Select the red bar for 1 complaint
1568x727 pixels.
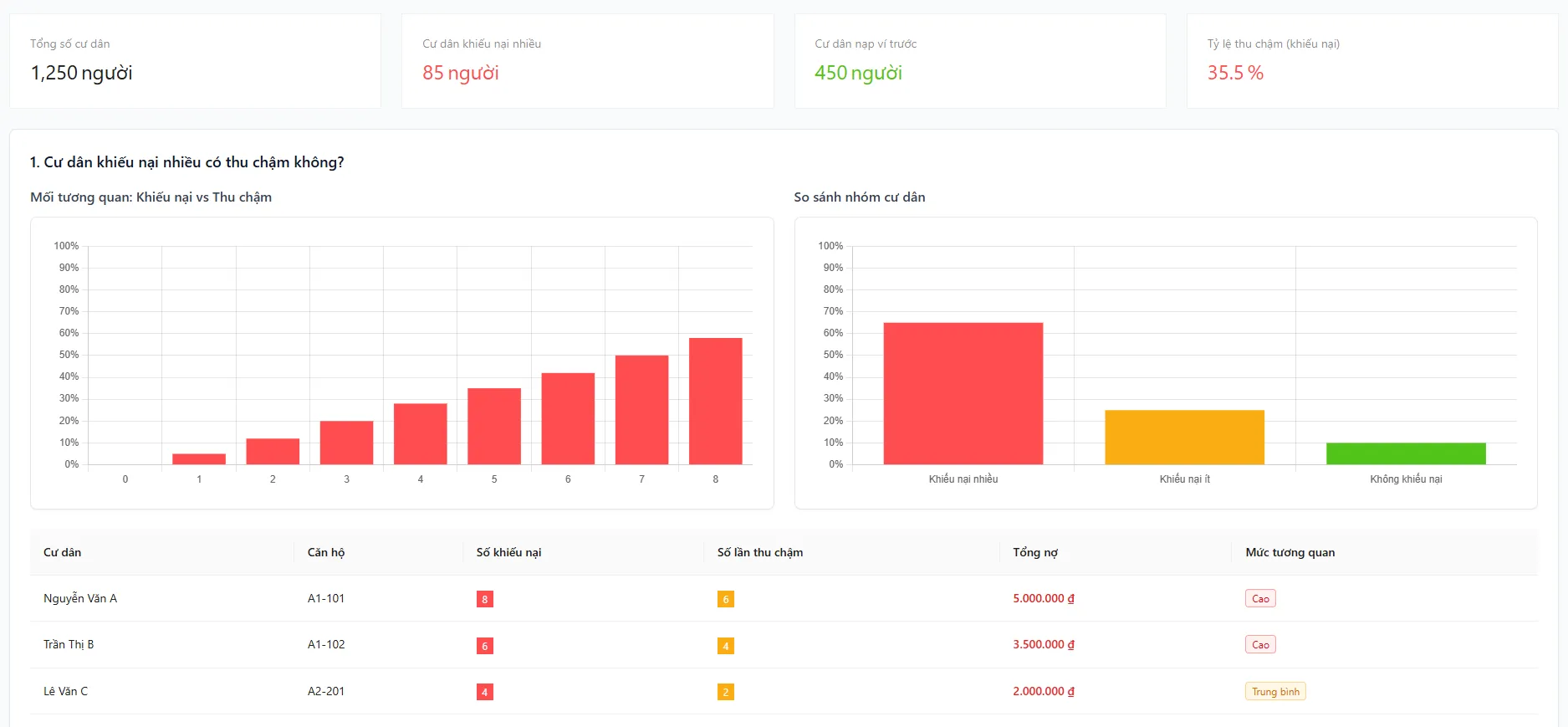199,458
